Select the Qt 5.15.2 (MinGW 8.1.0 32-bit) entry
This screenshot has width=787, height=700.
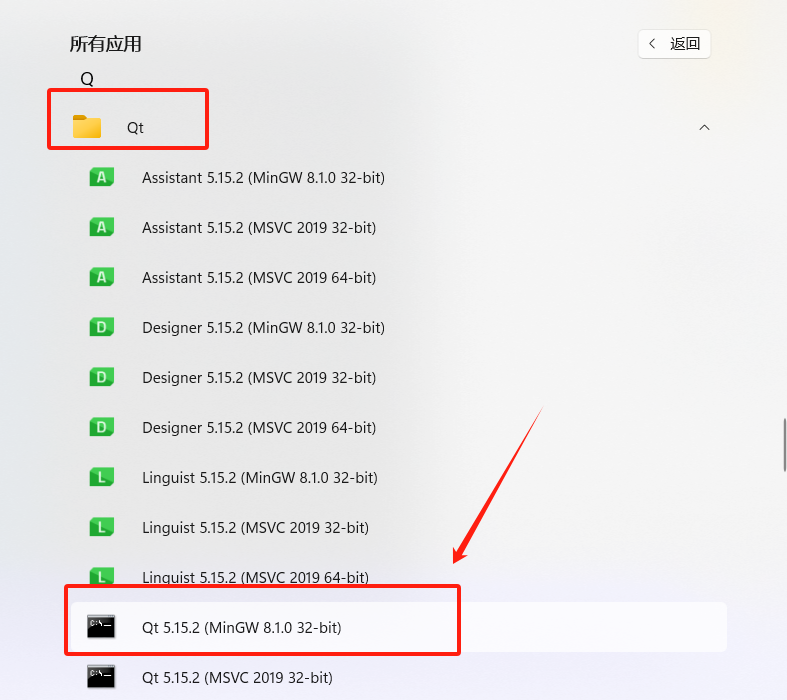(398, 627)
